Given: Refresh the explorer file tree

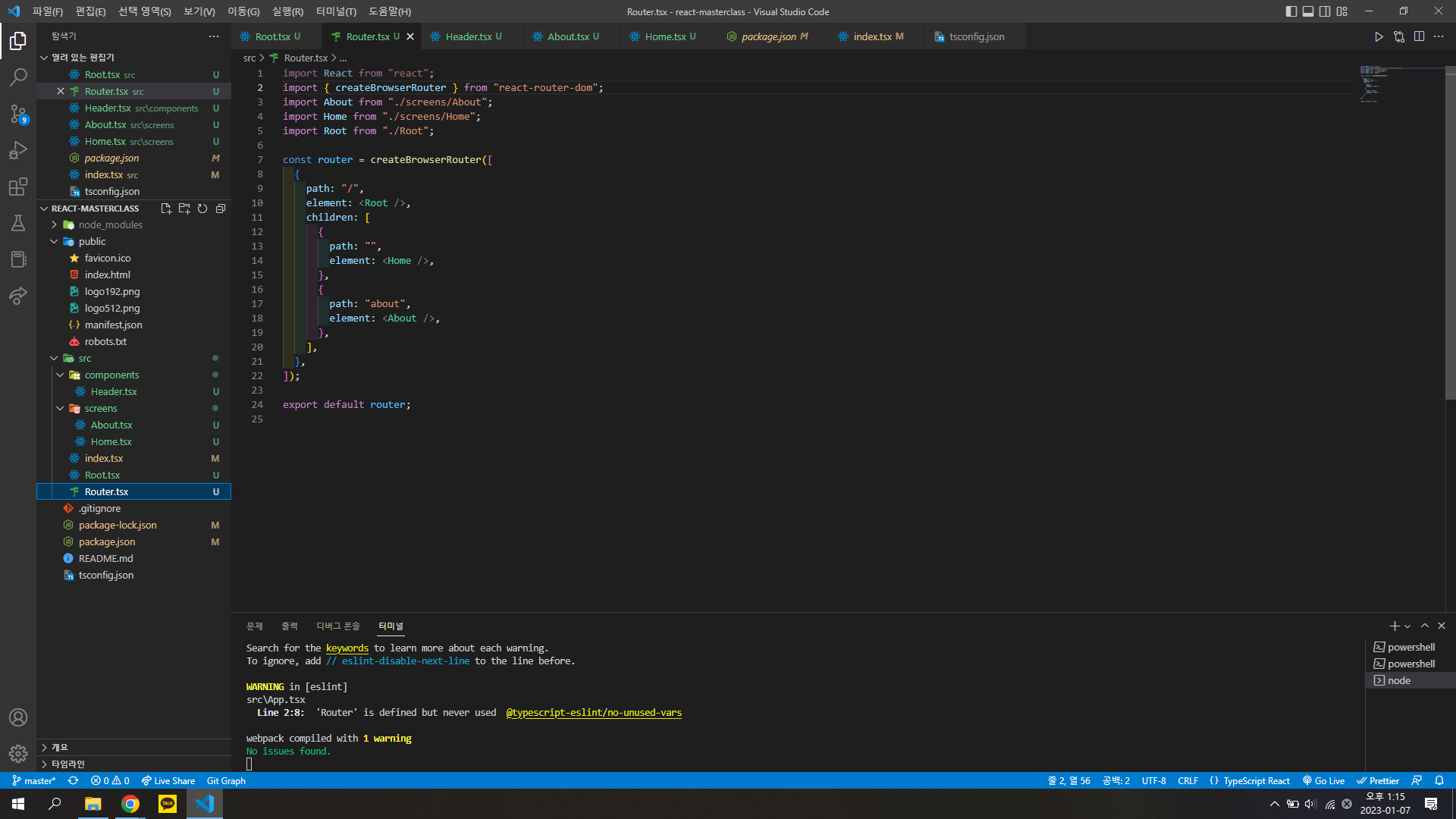Looking at the screenshot, I should [x=202, y=209].
